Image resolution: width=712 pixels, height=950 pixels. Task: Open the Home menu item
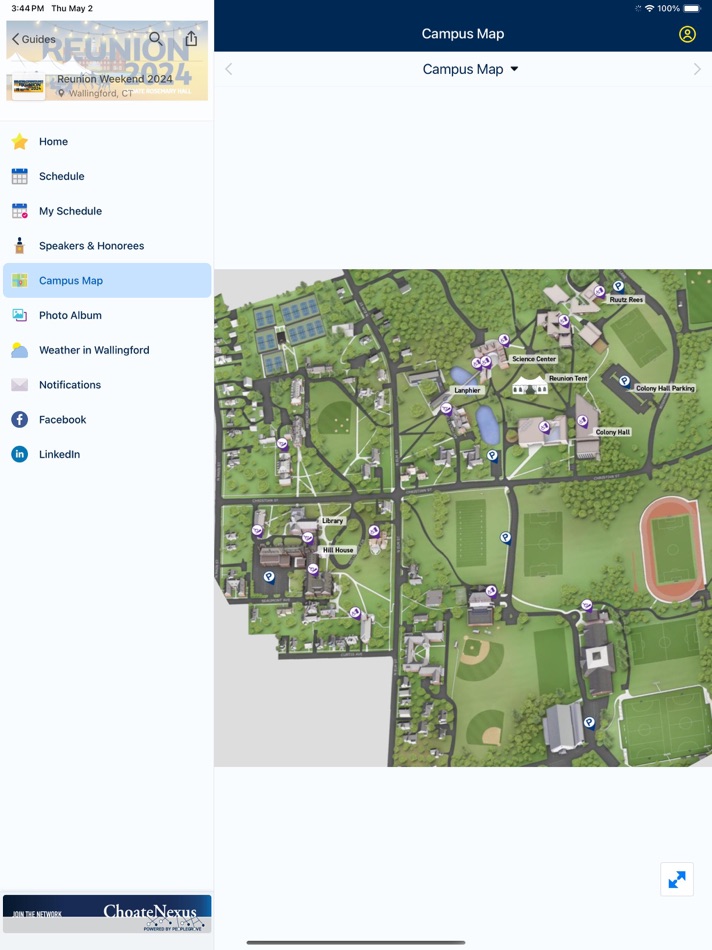107,141
